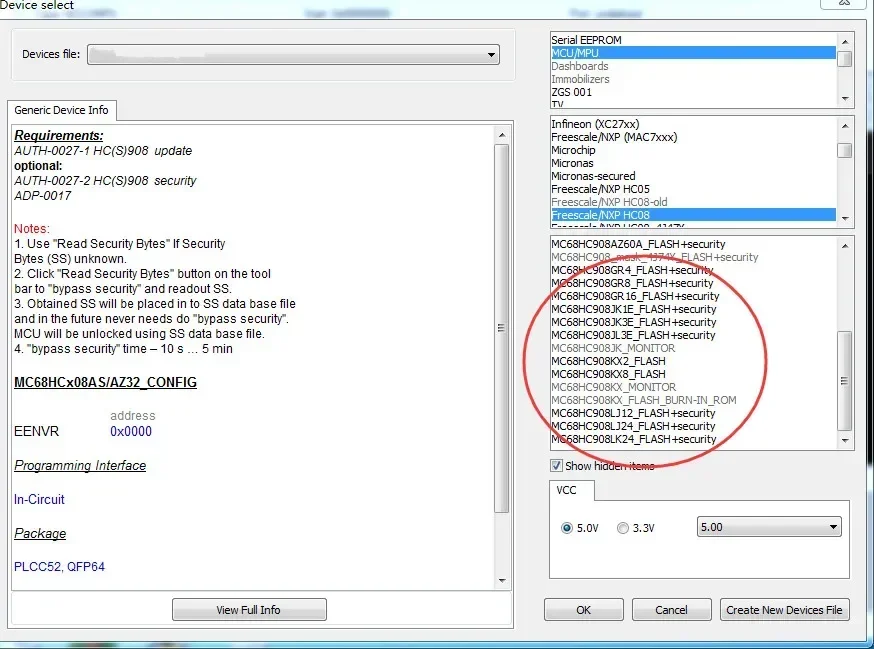Select ZGS 001 category entry
874x649 pixels.
click(693, 92)
